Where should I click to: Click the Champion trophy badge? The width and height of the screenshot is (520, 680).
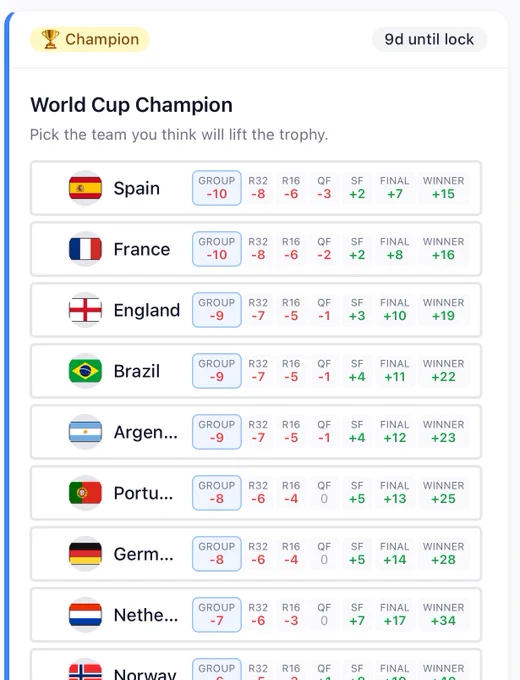(x=90, y=39)
